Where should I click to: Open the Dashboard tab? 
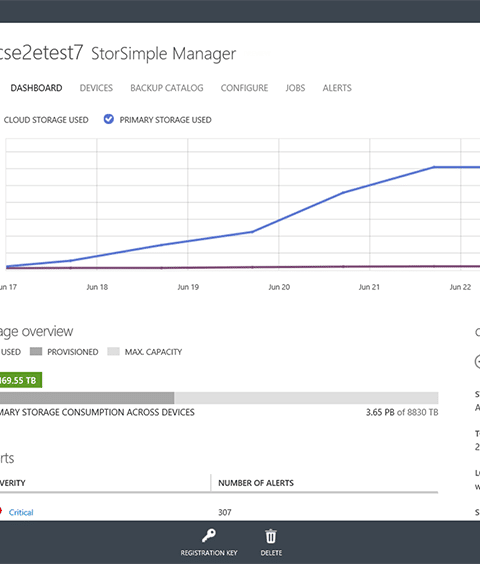point(36,88)
